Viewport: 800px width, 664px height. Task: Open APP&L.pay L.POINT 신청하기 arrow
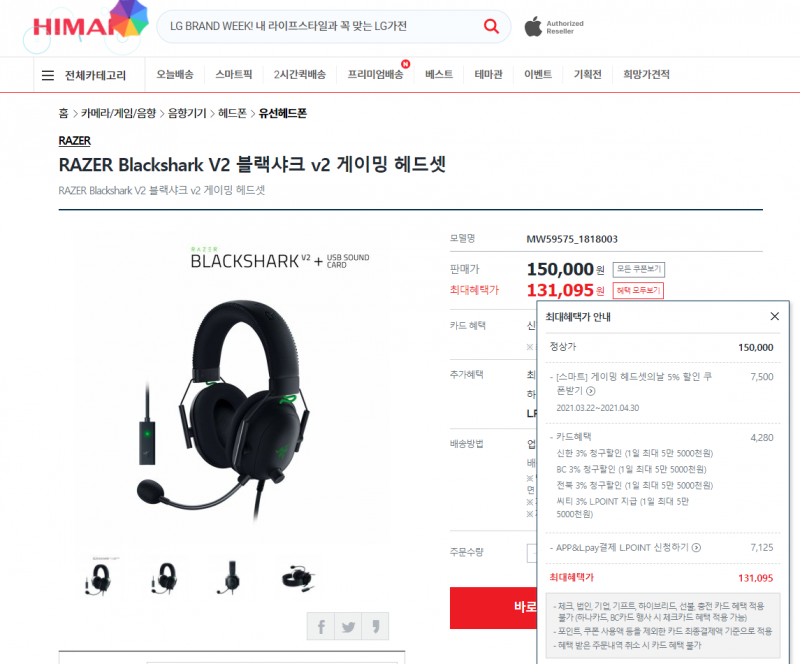pos(696,548)
